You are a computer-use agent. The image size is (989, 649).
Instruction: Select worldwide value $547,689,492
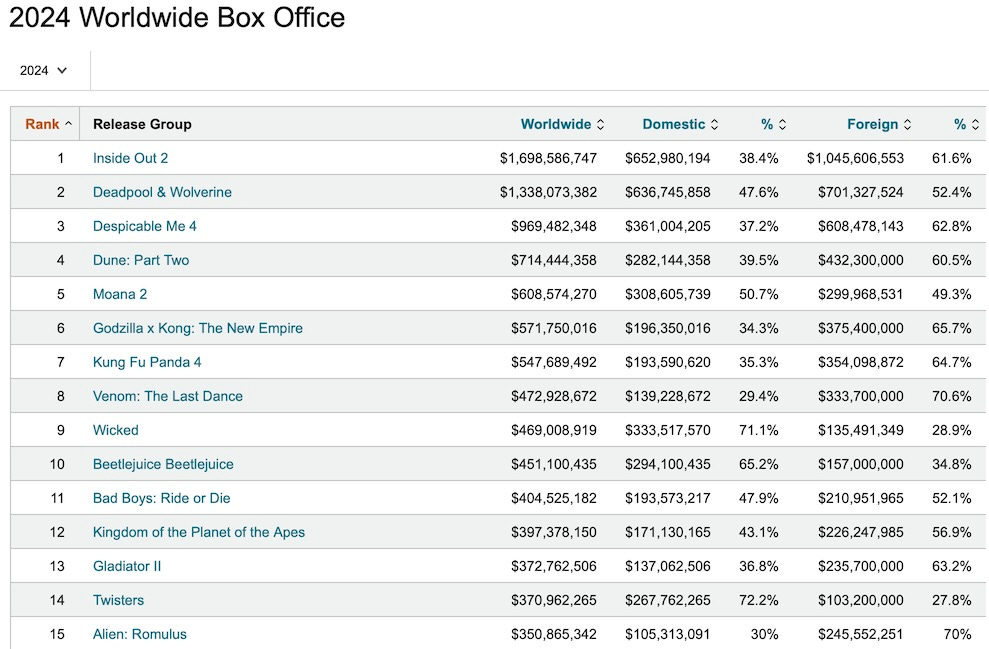pos(553,363)
